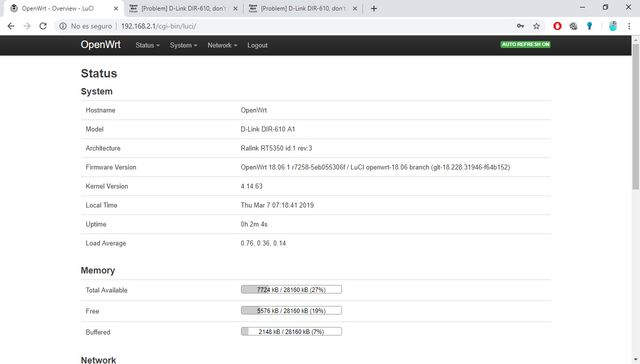Viewport: 640px width, 364px height.
Task: Click the Memory section heading
Action: [x=98, y=271]
